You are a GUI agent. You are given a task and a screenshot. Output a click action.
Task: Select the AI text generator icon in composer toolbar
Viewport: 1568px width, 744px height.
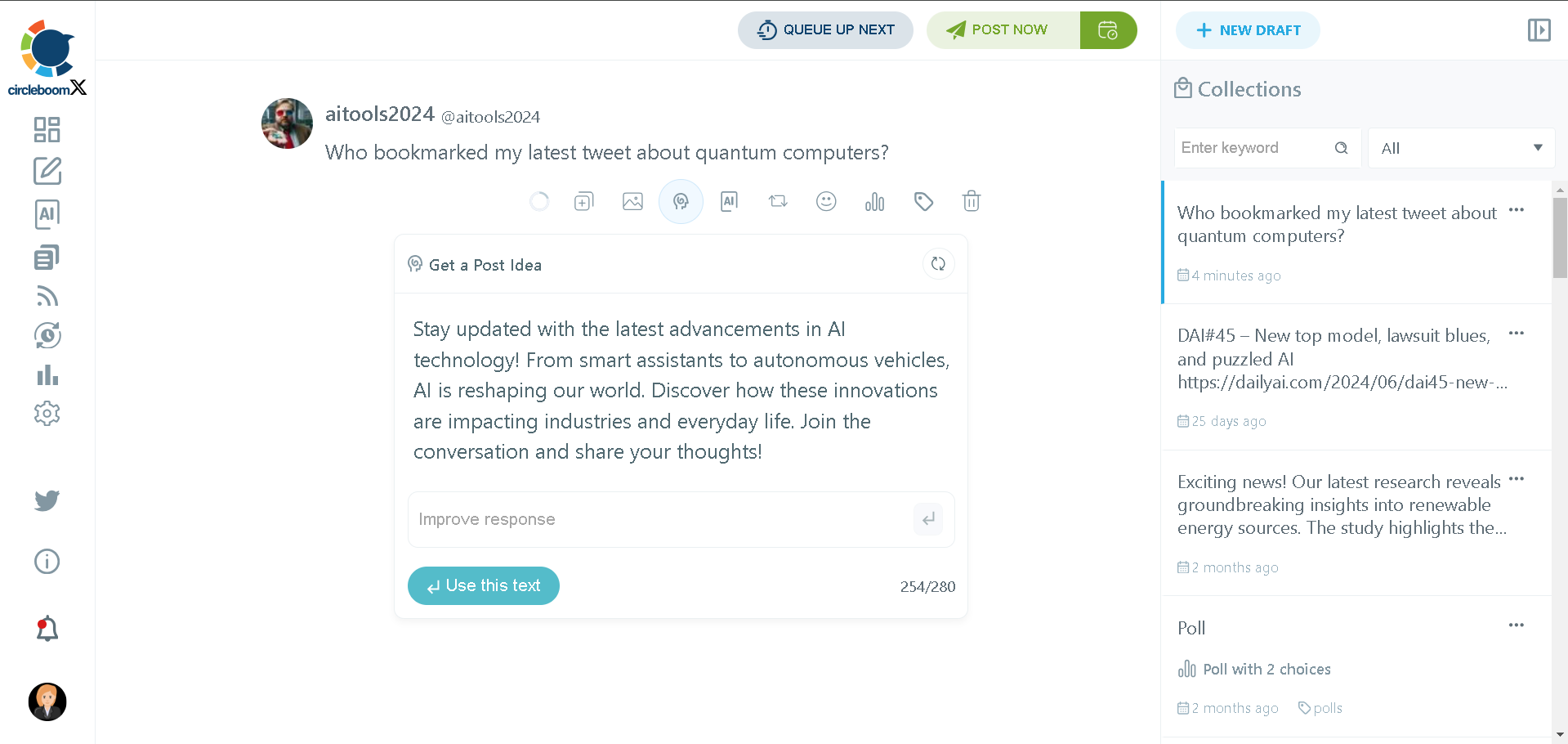729,201
